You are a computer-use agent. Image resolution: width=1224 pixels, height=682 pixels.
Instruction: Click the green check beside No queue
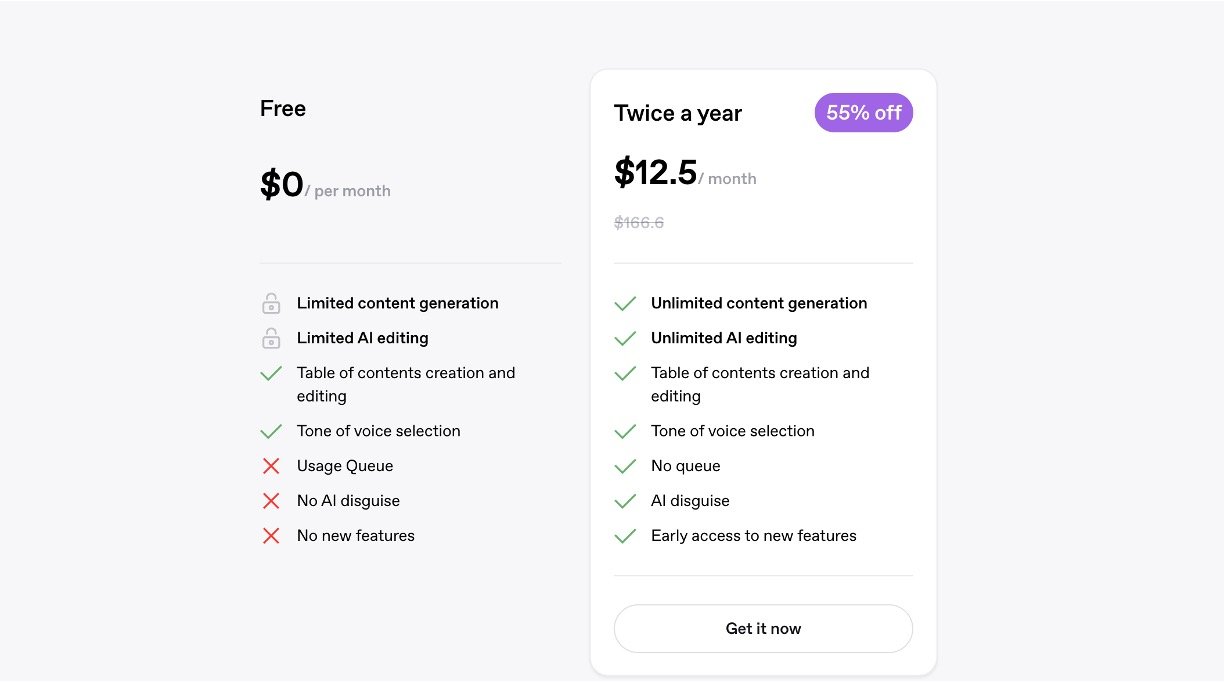coord(625,466)
